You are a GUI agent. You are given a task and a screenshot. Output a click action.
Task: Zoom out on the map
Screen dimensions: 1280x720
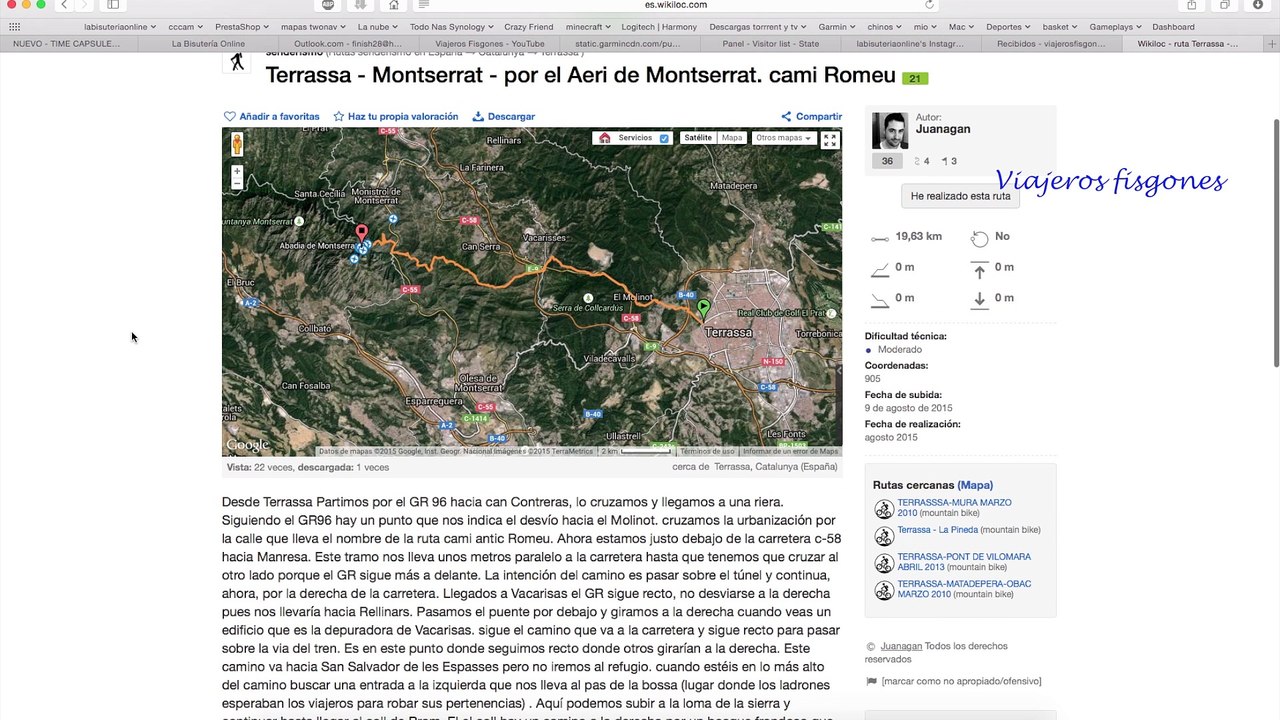237,184
